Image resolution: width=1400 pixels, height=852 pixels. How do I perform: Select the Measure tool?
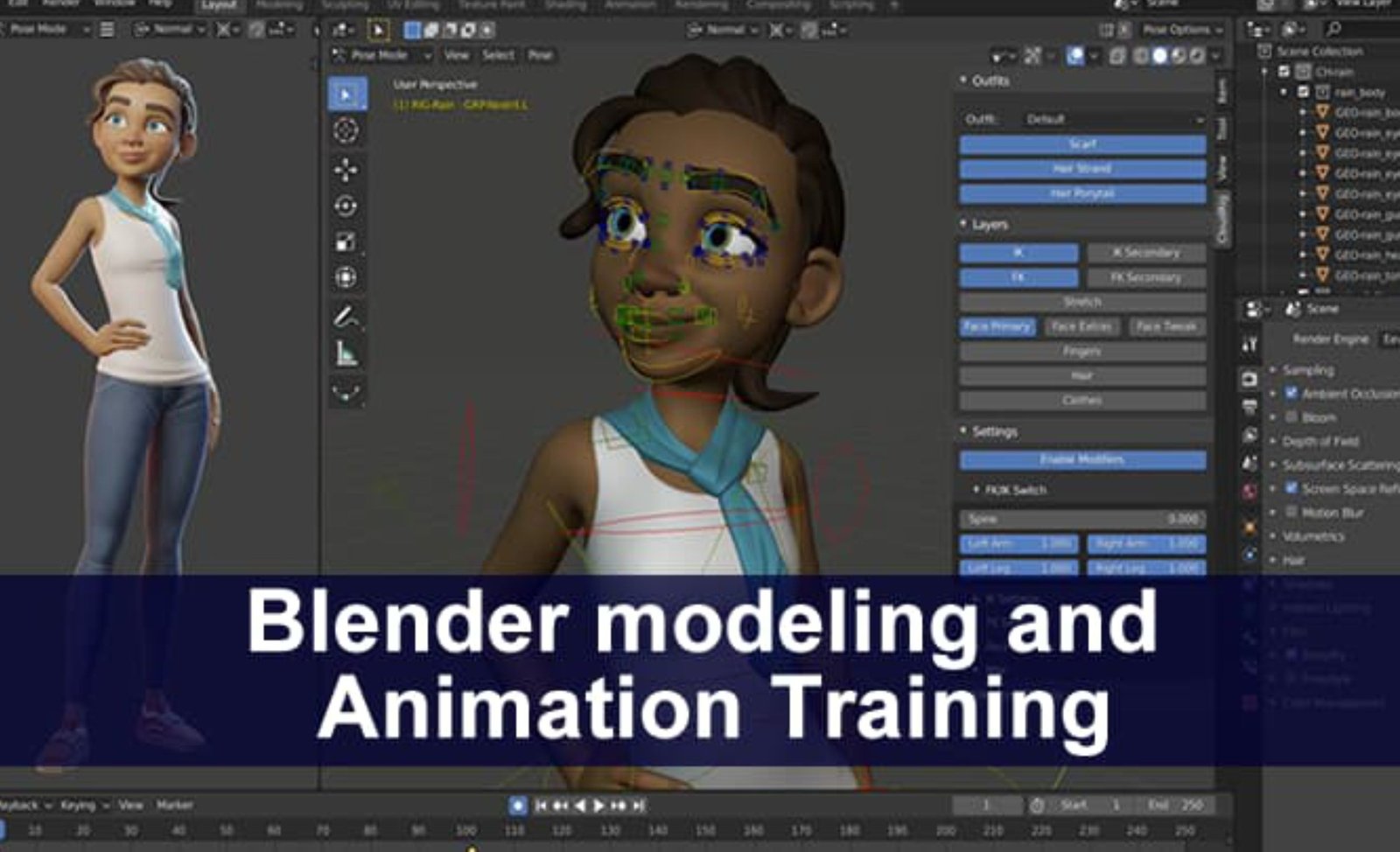[346, 353]
